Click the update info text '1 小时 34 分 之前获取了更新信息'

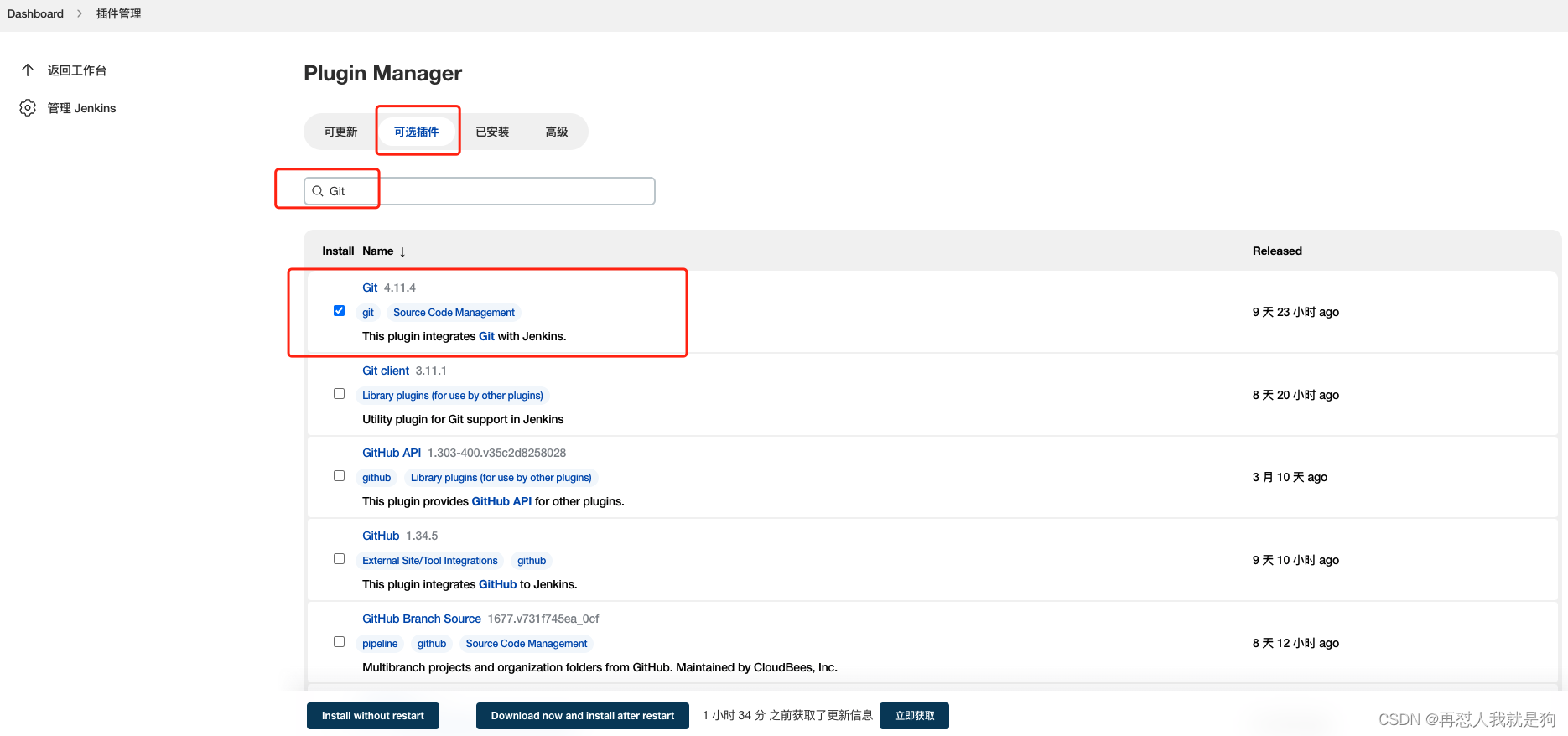pyautogui.click(x=787, y=715)
